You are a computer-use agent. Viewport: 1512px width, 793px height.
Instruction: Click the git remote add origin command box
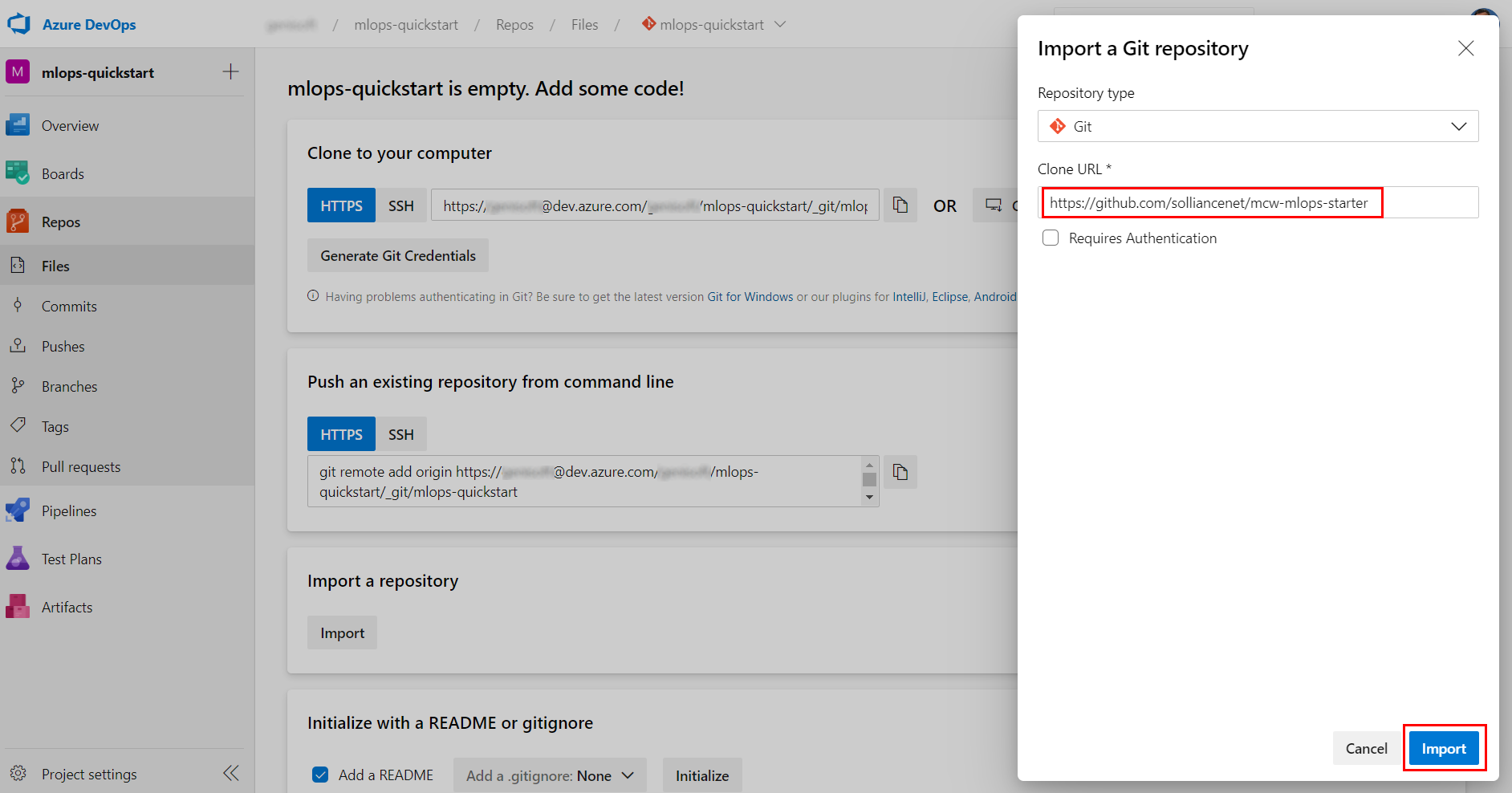tap(593, 481)
